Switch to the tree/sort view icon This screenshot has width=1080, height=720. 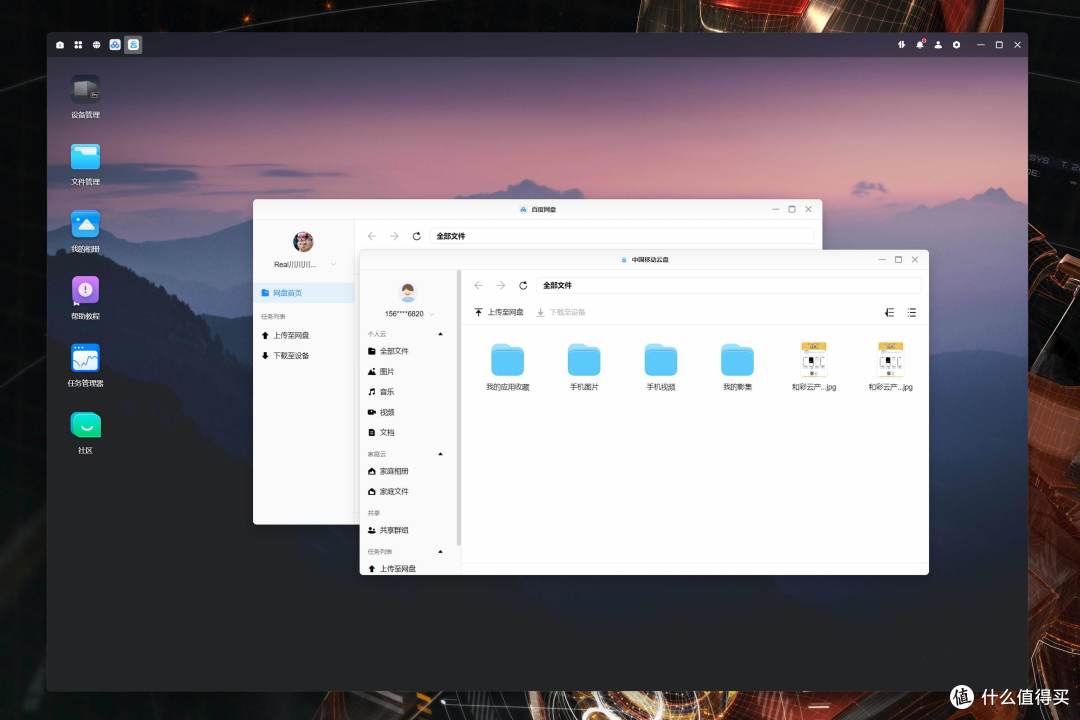tap(889, 312)
